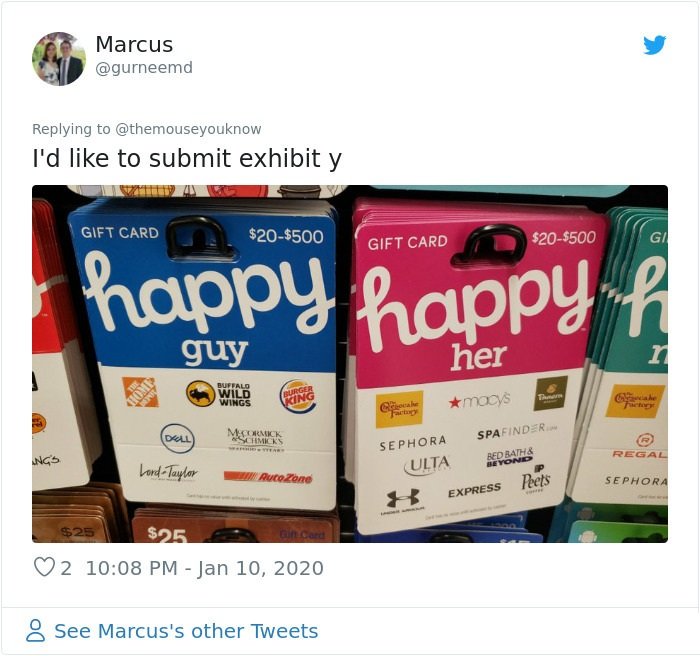Open the @gurneemd handle link

click(x=144, y=68)
